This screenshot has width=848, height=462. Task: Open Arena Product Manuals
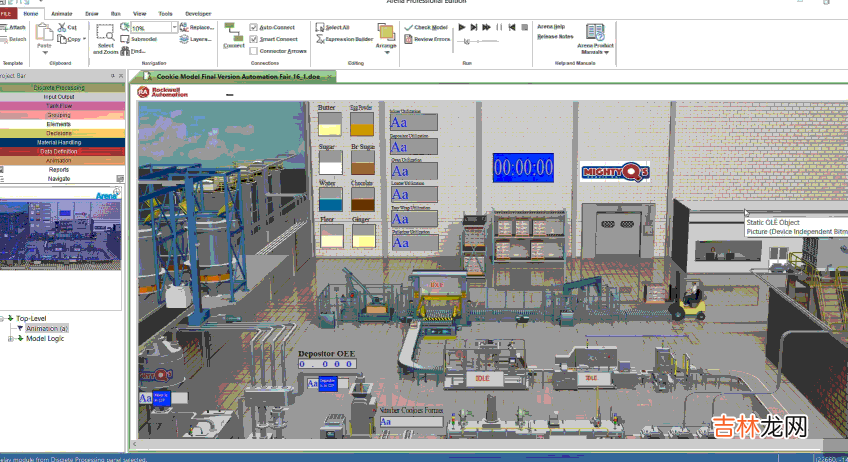(596, 38)
